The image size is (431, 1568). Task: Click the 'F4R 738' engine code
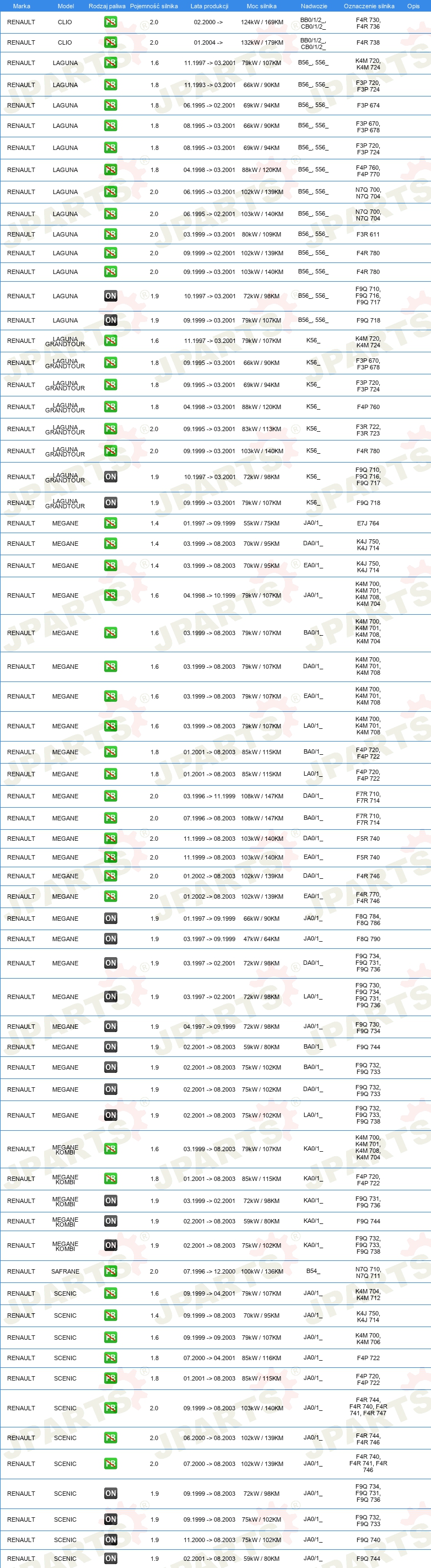[x=368, y=42]
